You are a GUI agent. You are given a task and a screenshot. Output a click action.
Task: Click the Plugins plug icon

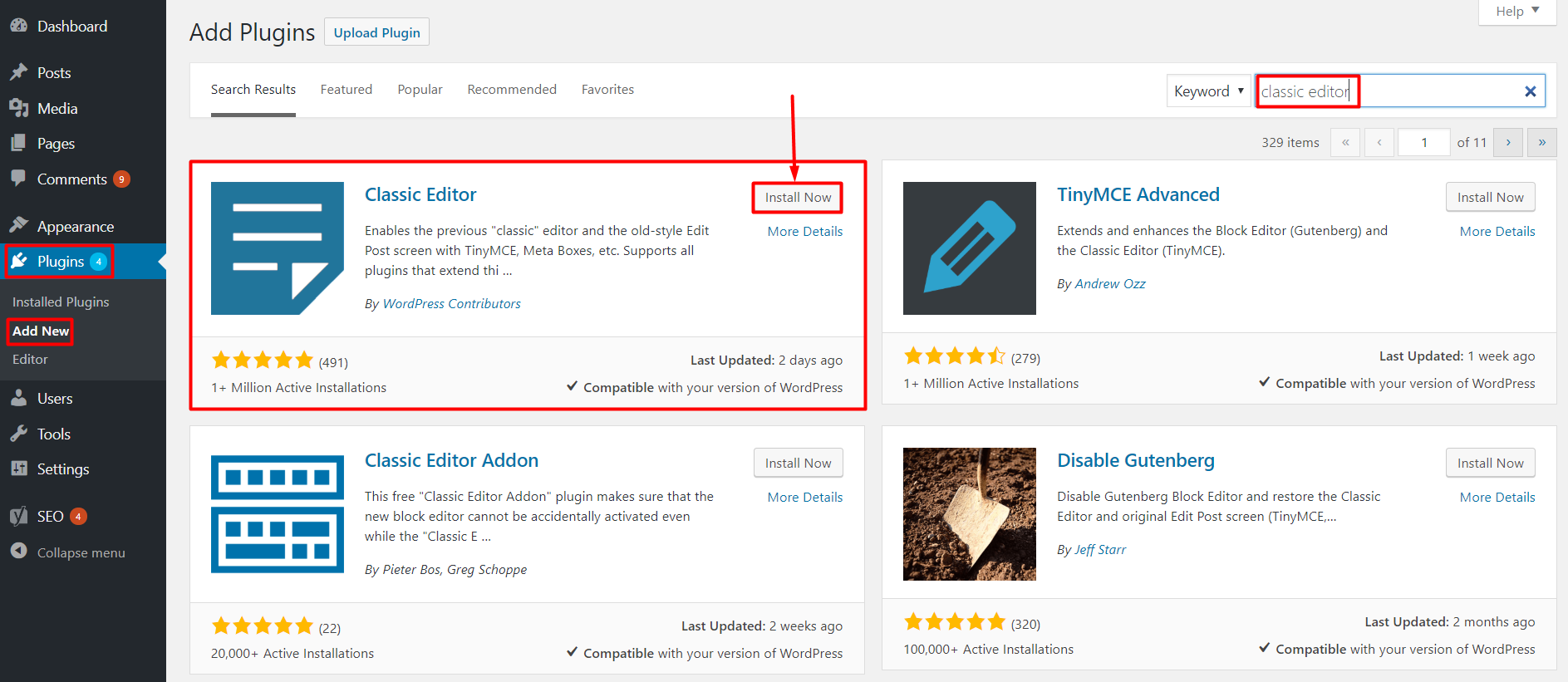[18, 261]
